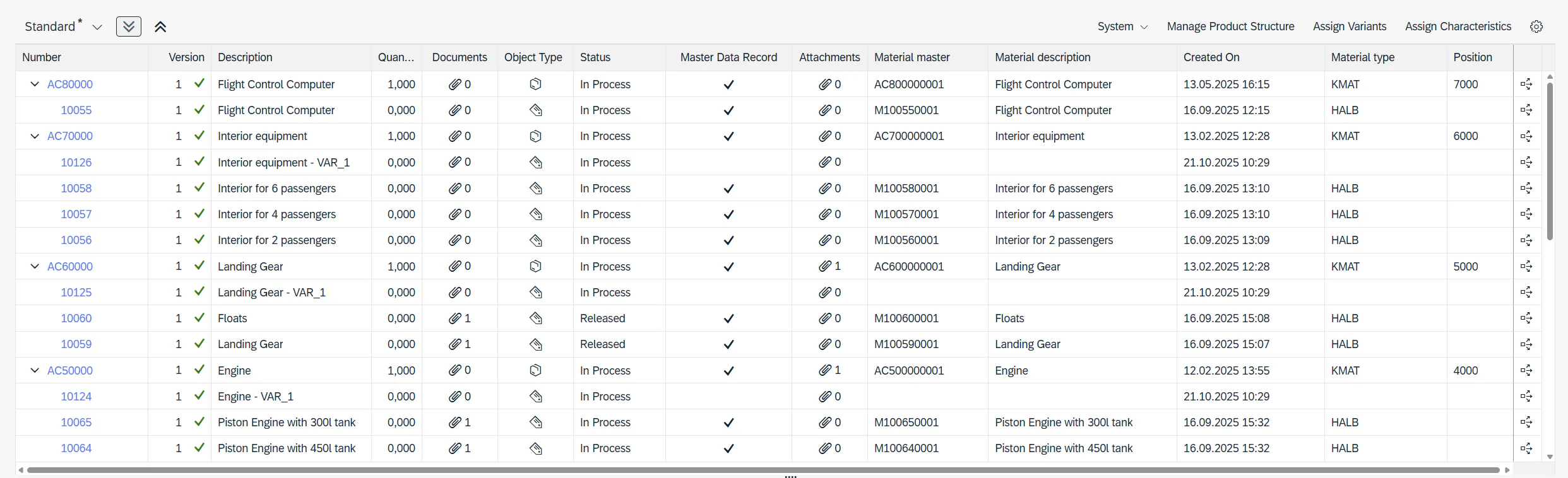The image size is (1568, 478).
Task: Click the expand all rows icon
Action: [129, 26]
